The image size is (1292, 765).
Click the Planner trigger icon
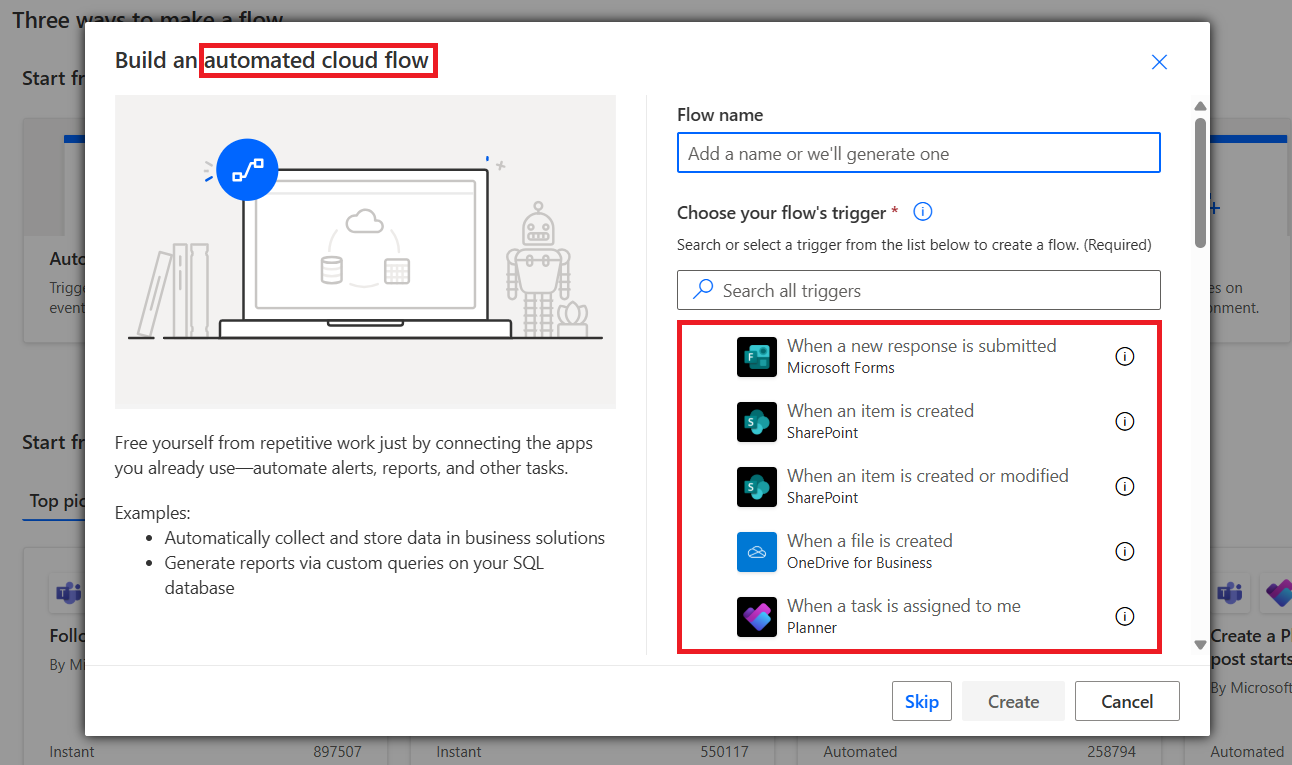tap(757, 616)
